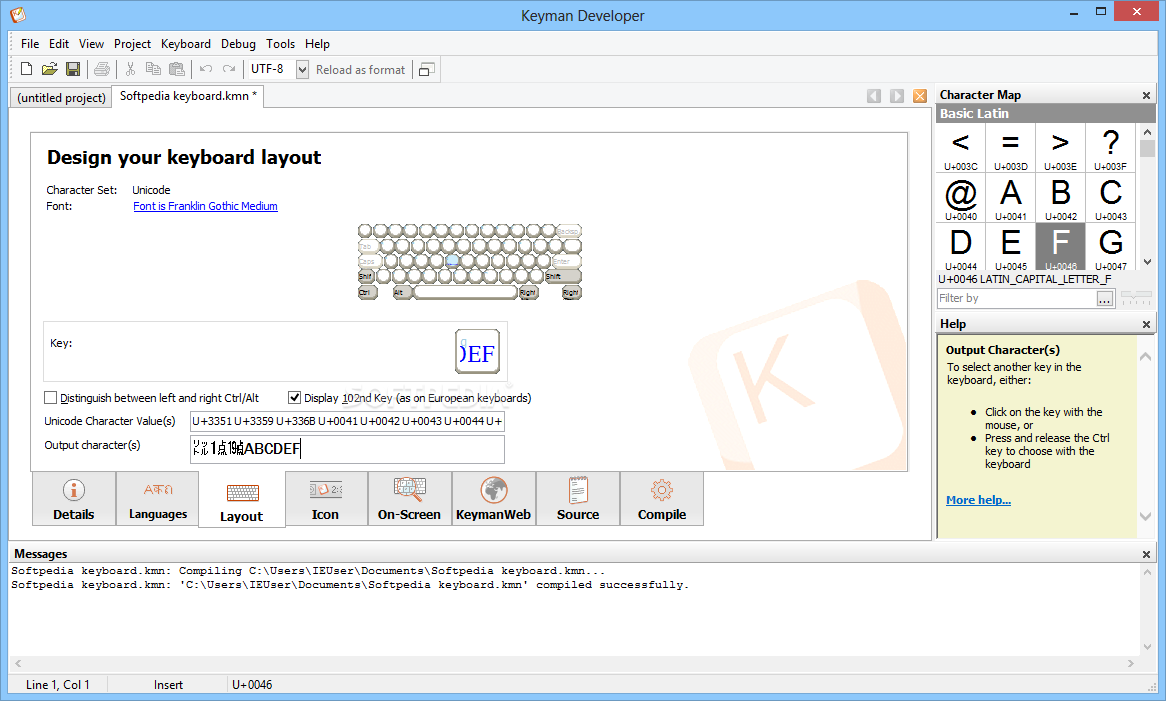Close the Character Map panel
1166x701 pixels.
[x=1146, y=95]
